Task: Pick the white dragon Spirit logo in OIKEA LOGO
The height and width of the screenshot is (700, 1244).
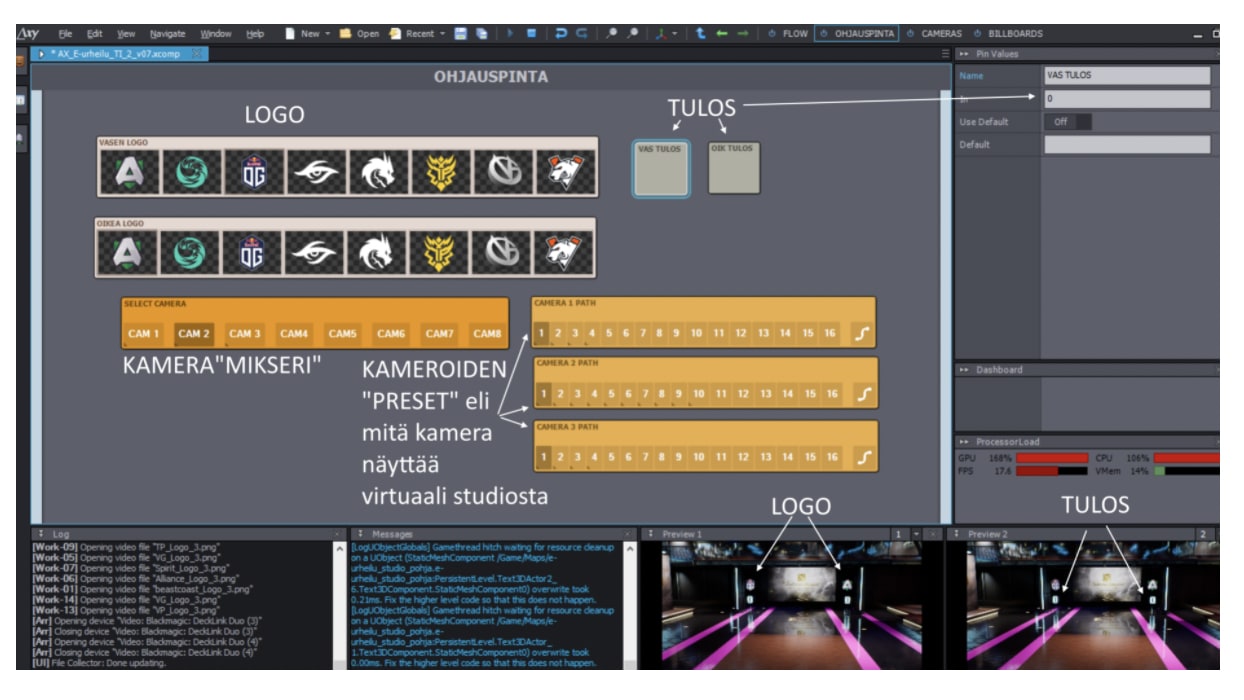Action: click(x=375, y=253)
